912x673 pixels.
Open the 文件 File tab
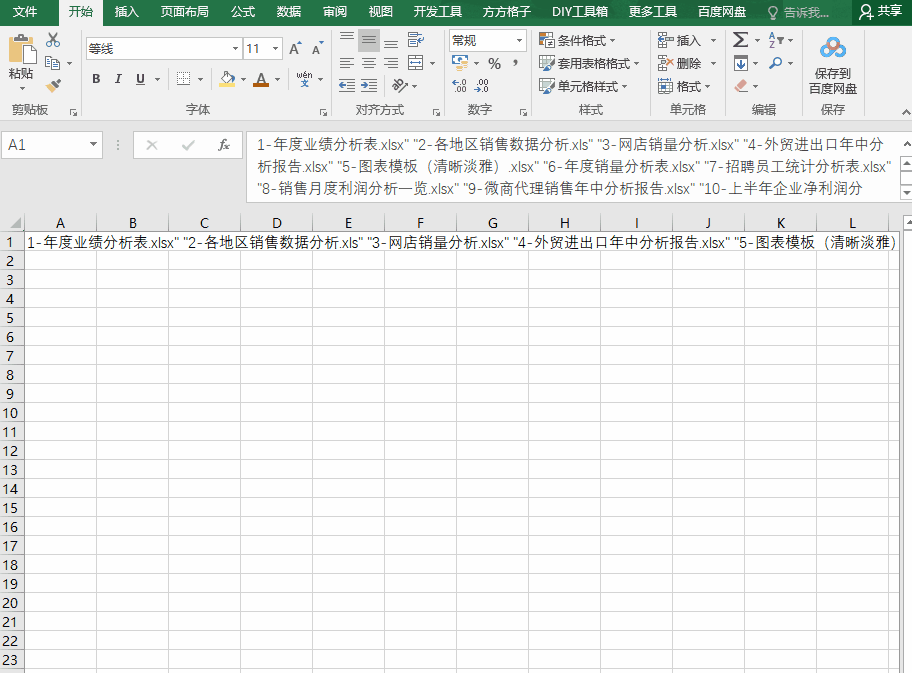25,12
